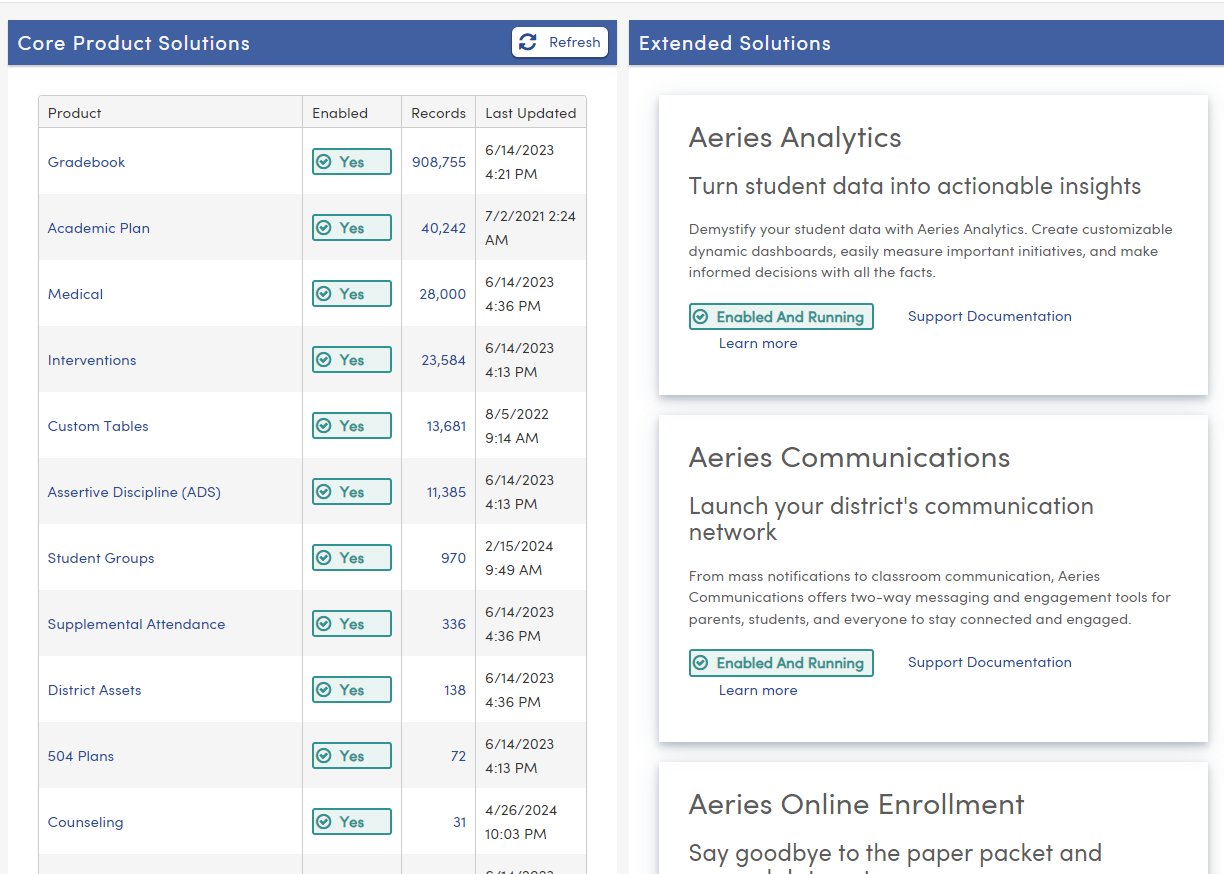
Task: Select the Interventions product link
Action: tap(92, 360)
